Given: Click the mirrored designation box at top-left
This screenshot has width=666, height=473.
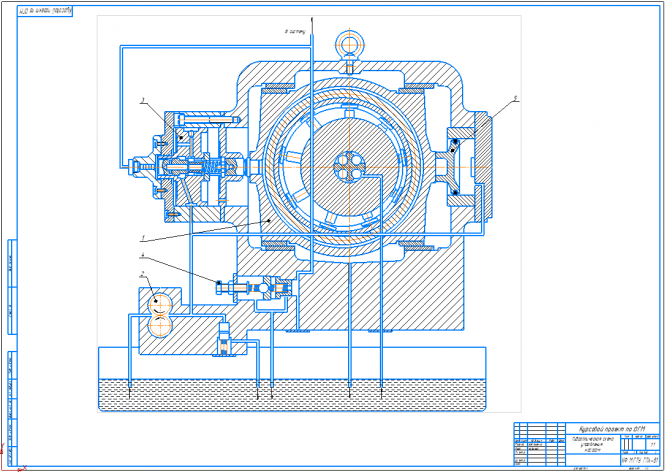Looking at the screenshot, I should pyautogui.click(x=45, y=11).
